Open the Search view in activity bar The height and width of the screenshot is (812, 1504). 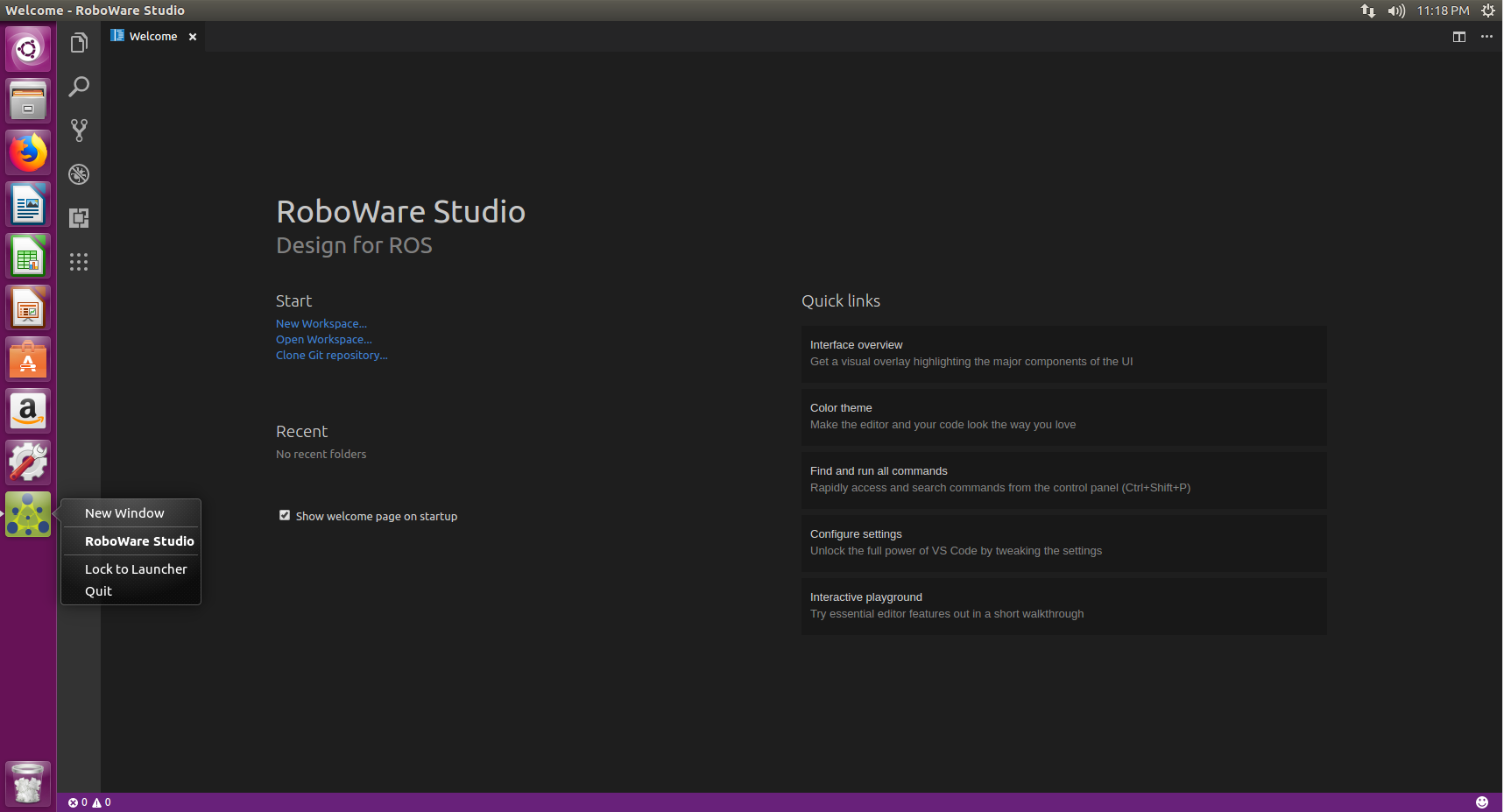[79, 87]
